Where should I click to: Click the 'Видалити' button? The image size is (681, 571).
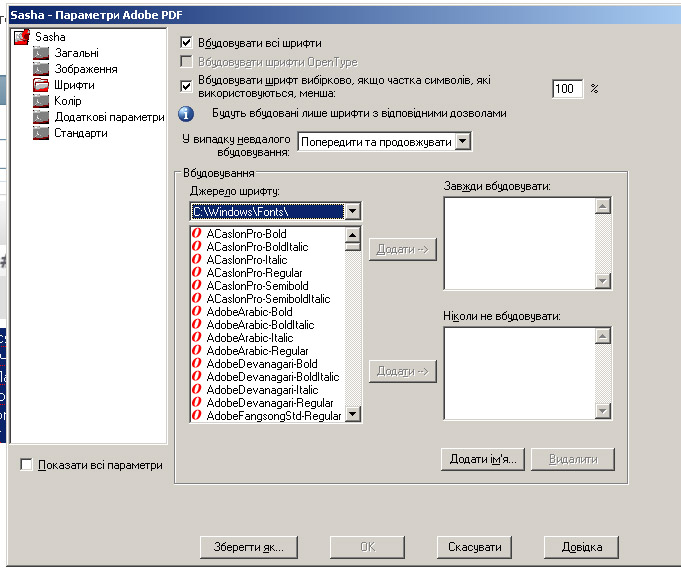coord(573,459)
